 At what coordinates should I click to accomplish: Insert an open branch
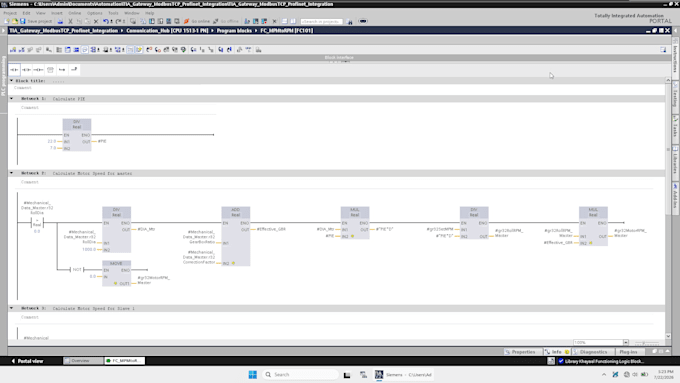[x=62, y=69]
